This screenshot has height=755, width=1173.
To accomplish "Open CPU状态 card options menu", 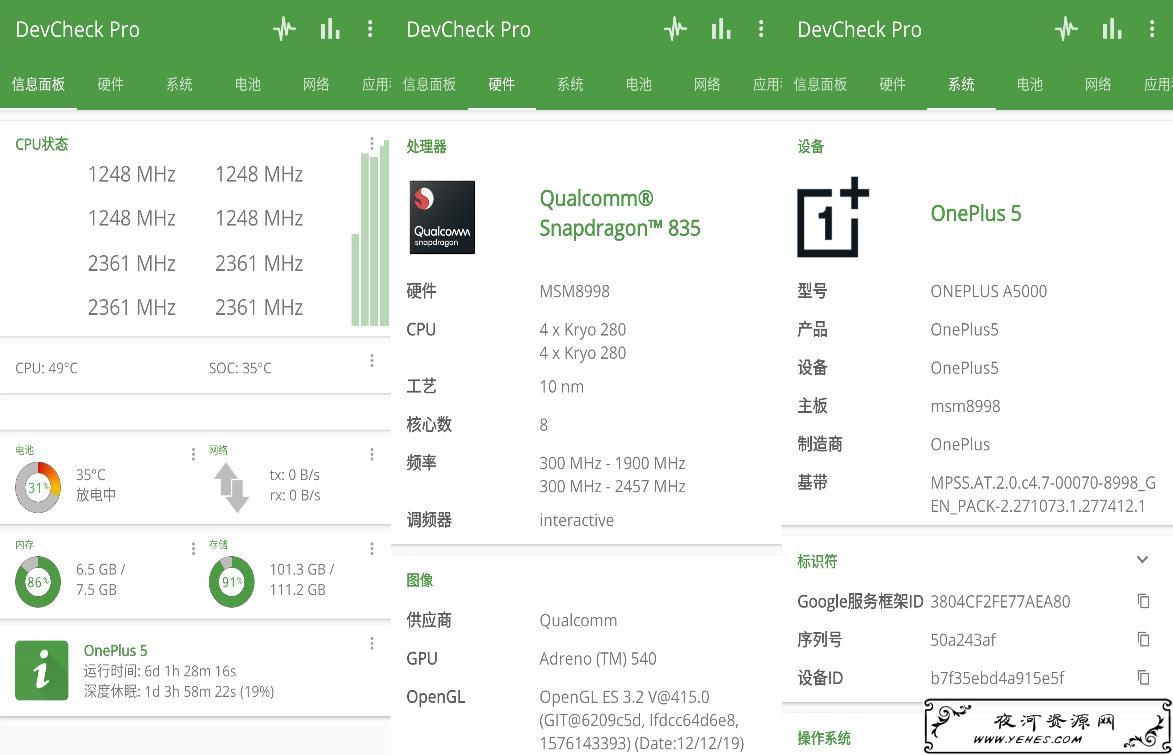I will pos(372,143).
